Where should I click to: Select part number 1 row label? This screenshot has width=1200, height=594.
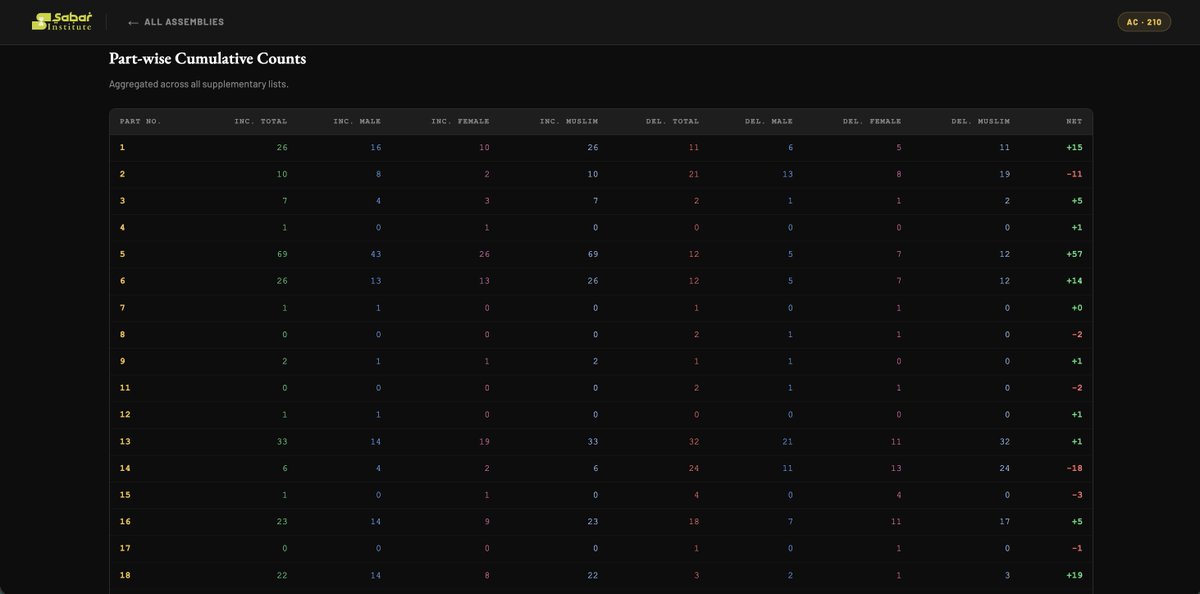pos(122,148)
